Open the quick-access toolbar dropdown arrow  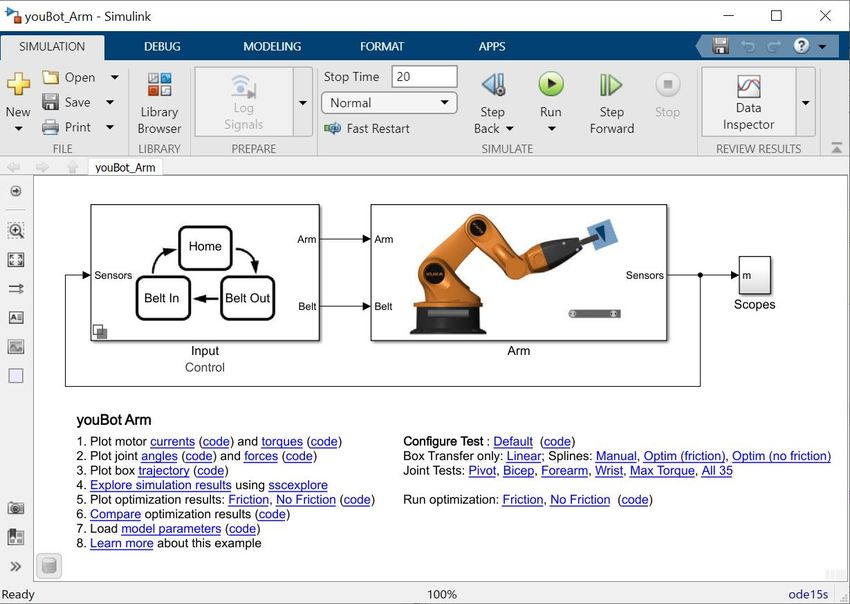823,47
